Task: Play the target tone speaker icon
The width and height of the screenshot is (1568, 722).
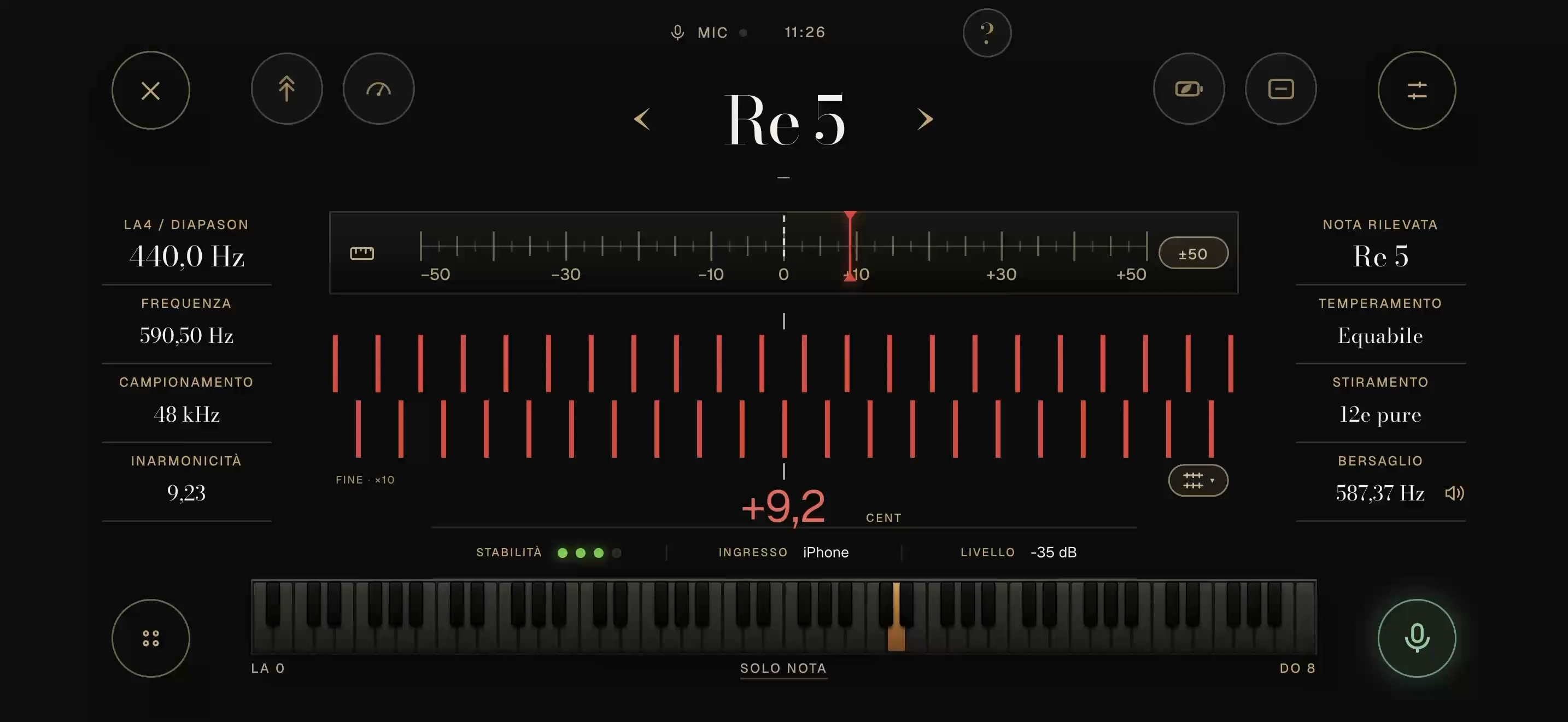Action: 1454,493
